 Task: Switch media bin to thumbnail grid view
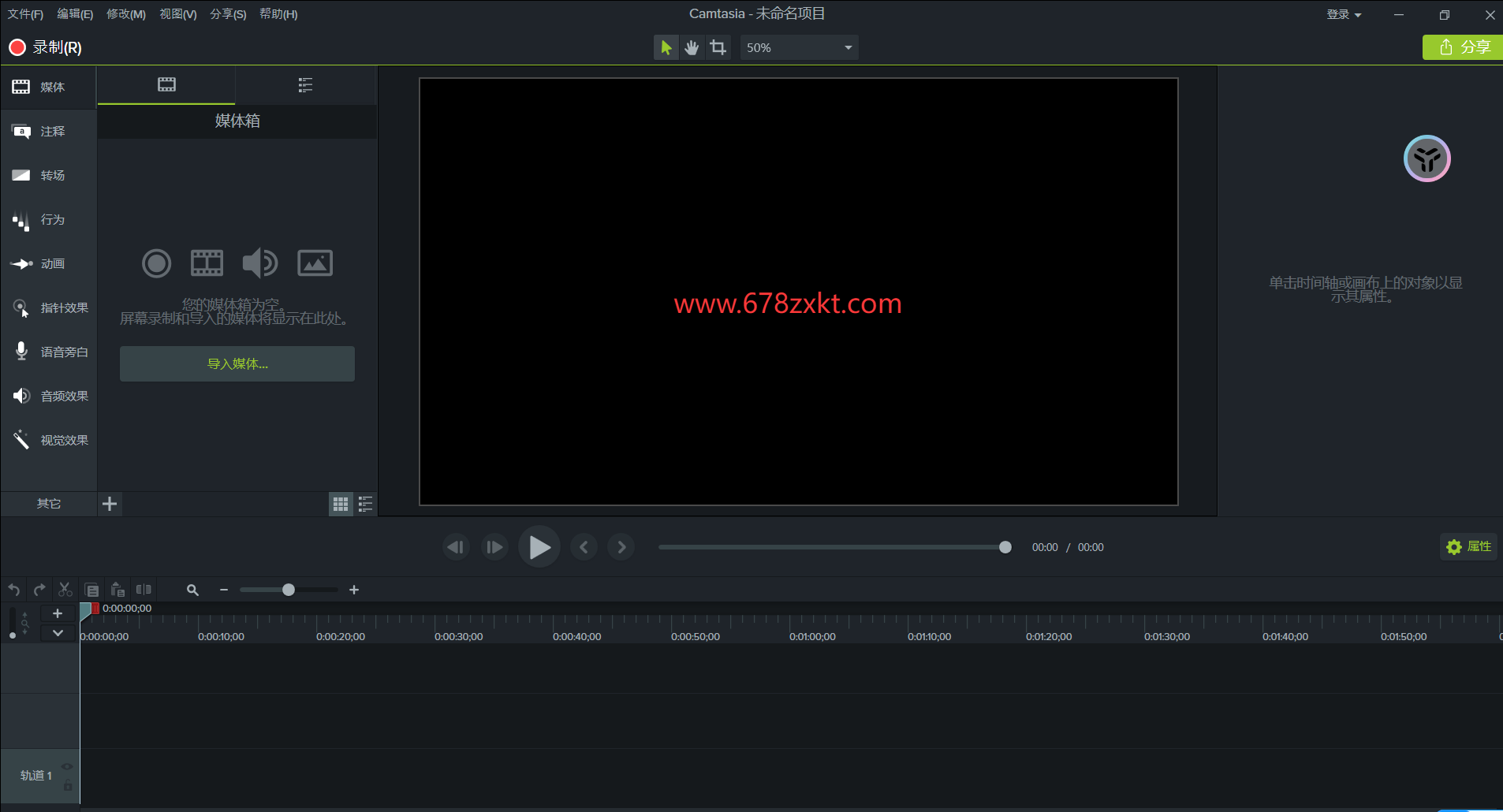[341, 505]
